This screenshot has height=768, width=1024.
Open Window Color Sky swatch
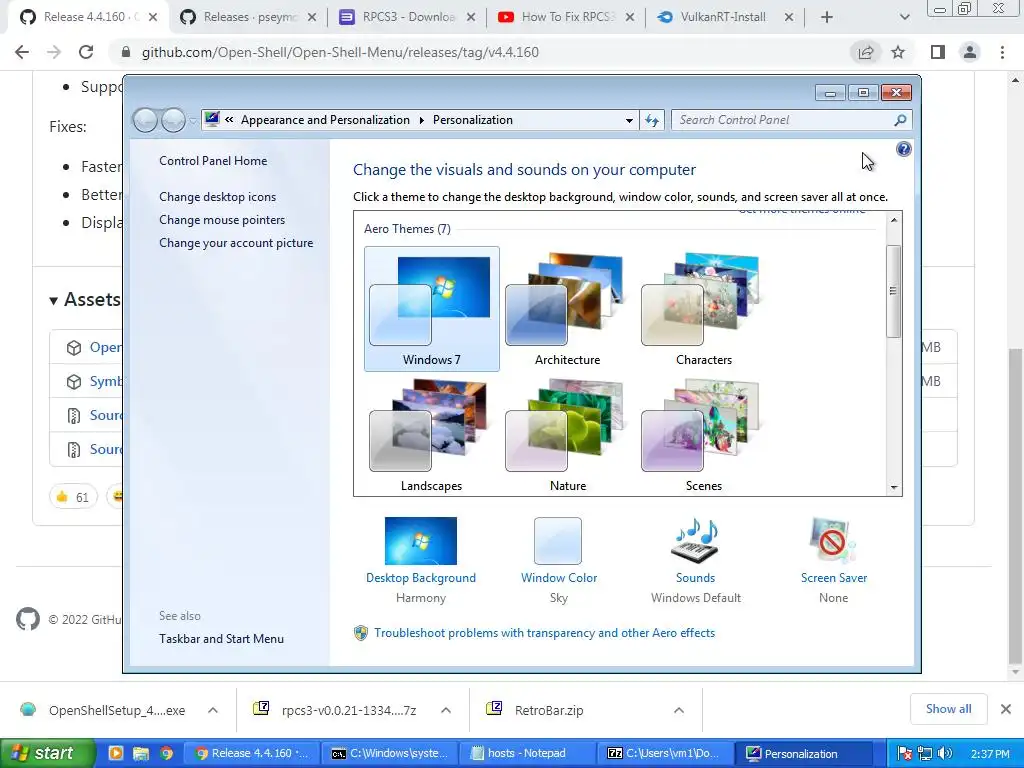click(558, 541)
